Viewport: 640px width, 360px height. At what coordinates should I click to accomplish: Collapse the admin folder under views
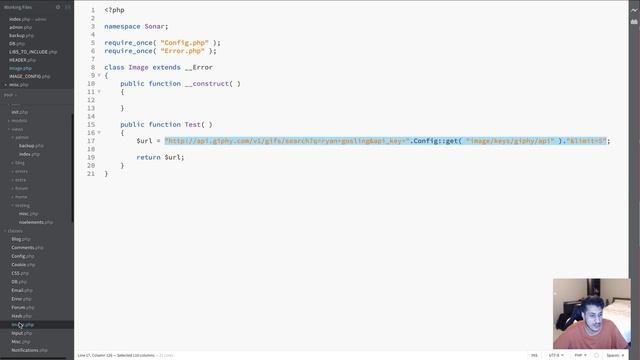tap(20, 138)
